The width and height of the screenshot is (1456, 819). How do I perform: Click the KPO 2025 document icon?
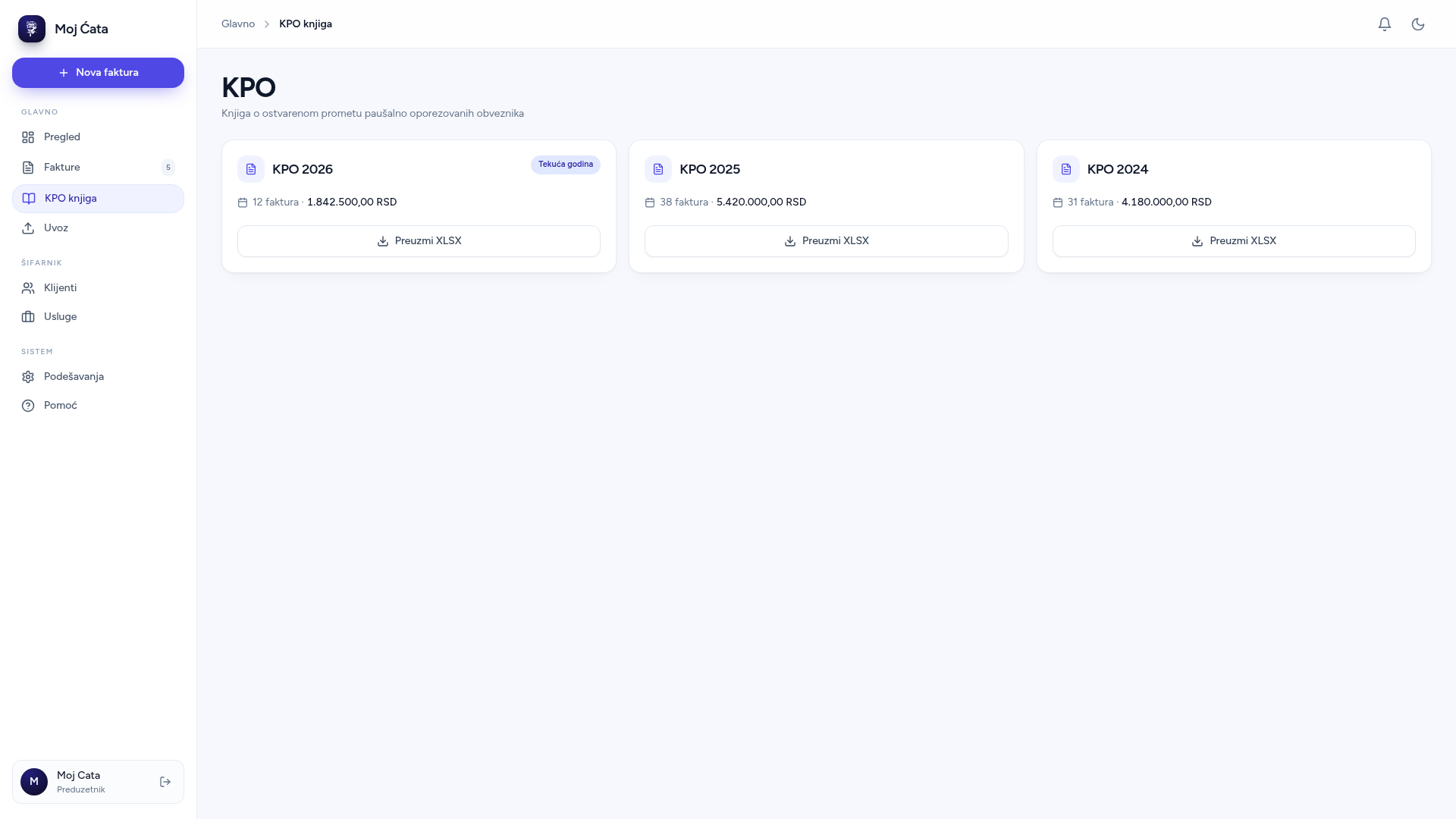coord(658,169)
